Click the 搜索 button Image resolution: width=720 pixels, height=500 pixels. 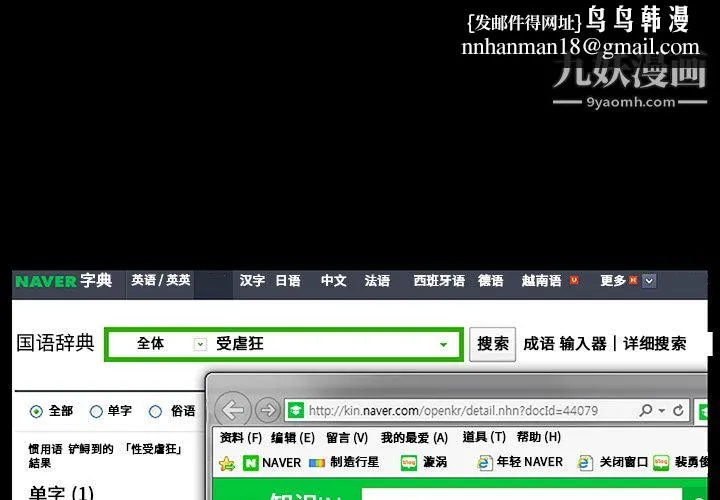point(492,344)
